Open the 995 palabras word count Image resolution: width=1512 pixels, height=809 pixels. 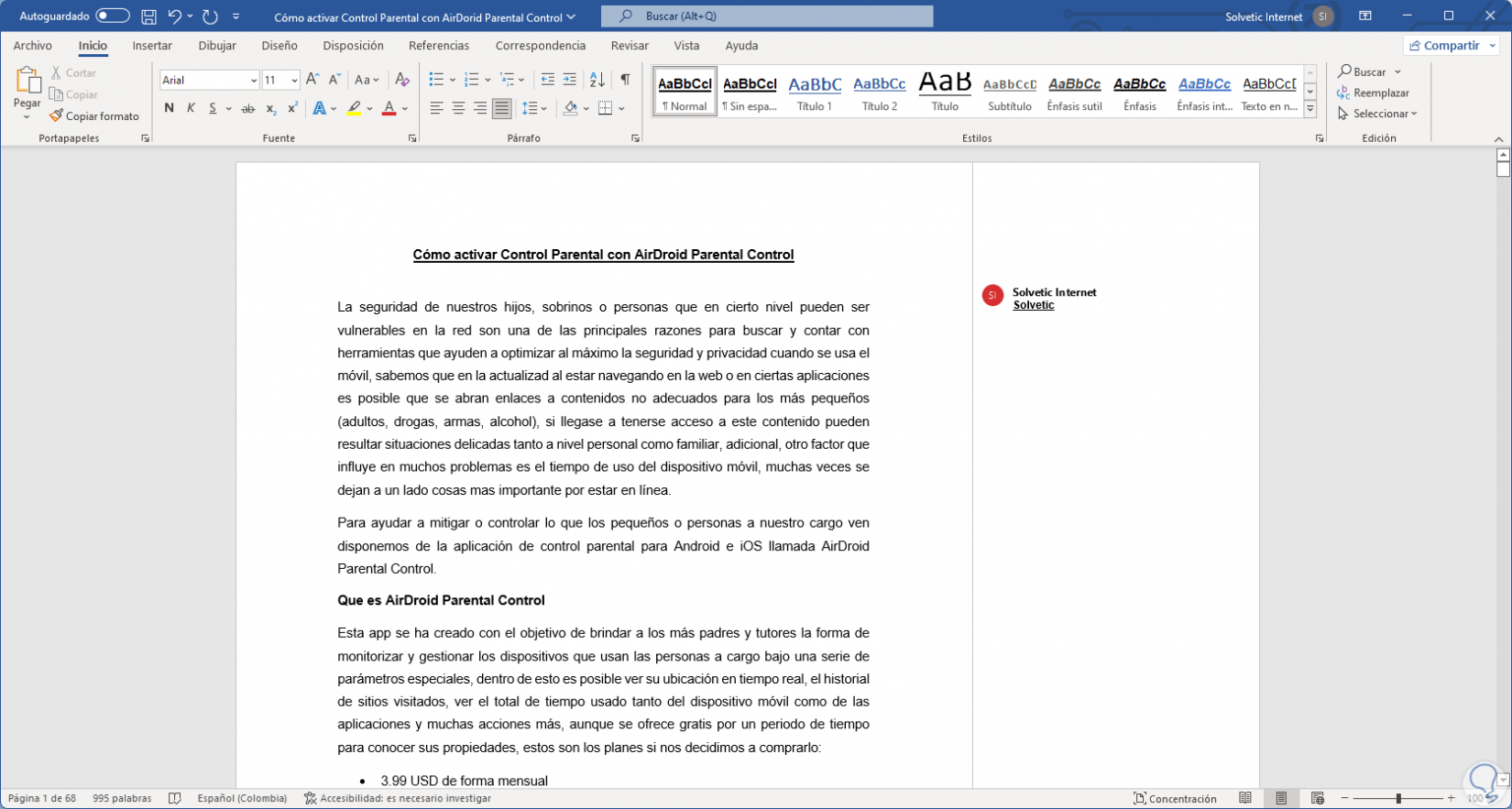click(x=122, y=798)
